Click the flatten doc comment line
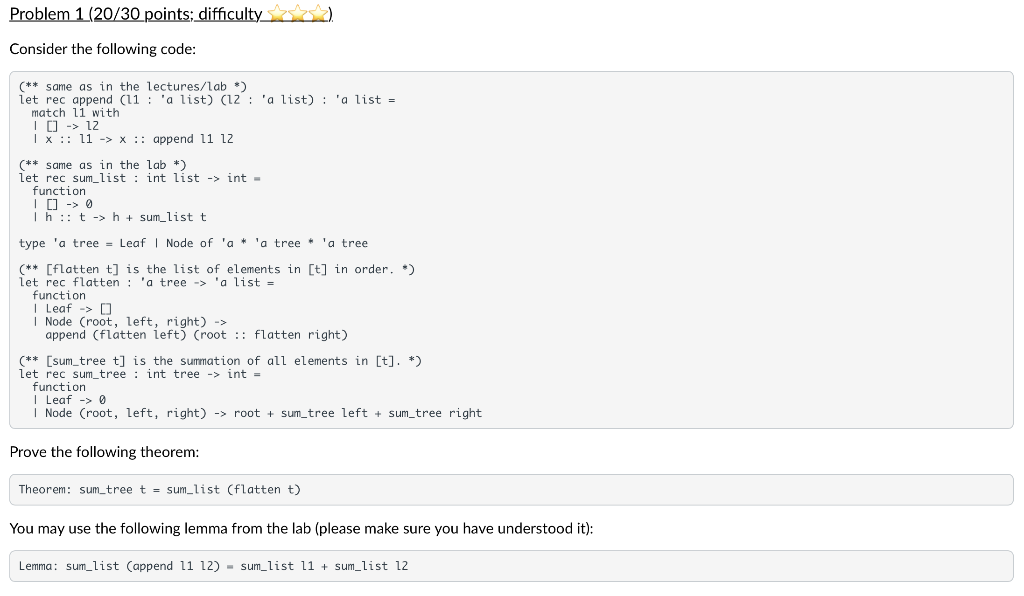This screenshot has height=596, width=1024. point(217,270)
